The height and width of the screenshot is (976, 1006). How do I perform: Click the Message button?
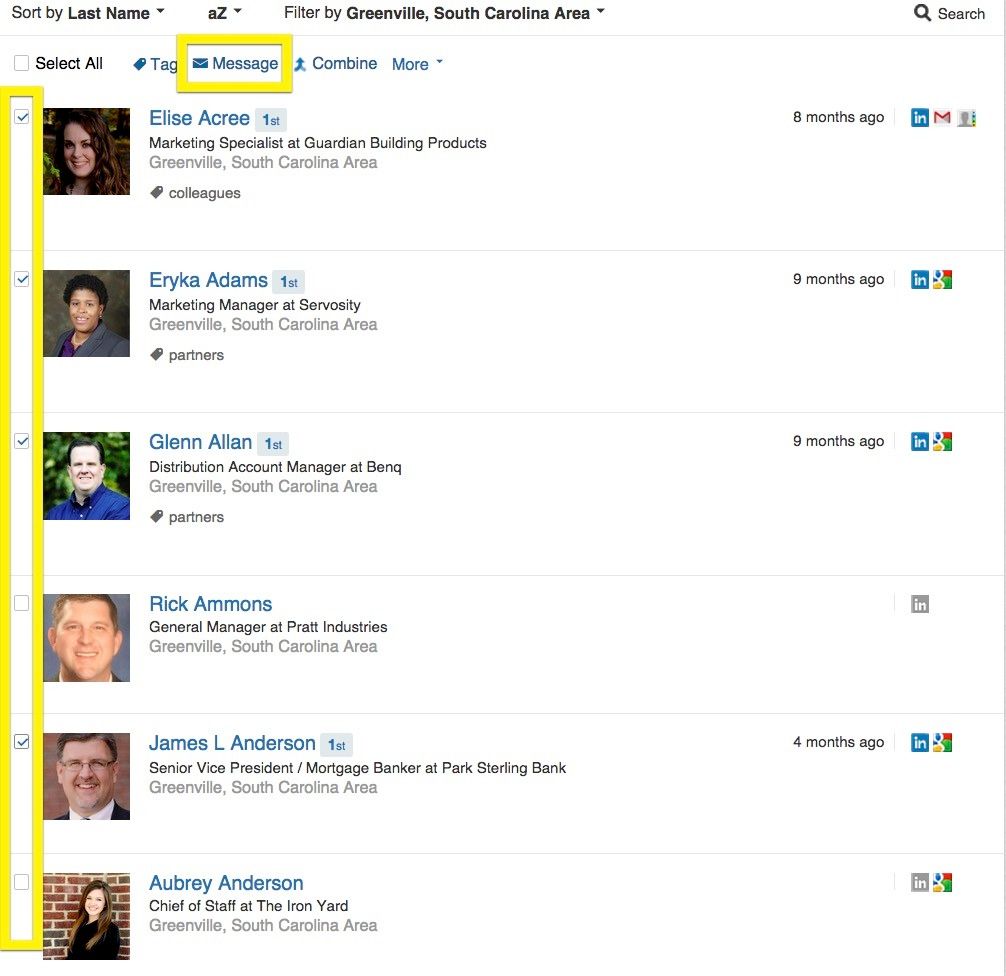point(236,63)
